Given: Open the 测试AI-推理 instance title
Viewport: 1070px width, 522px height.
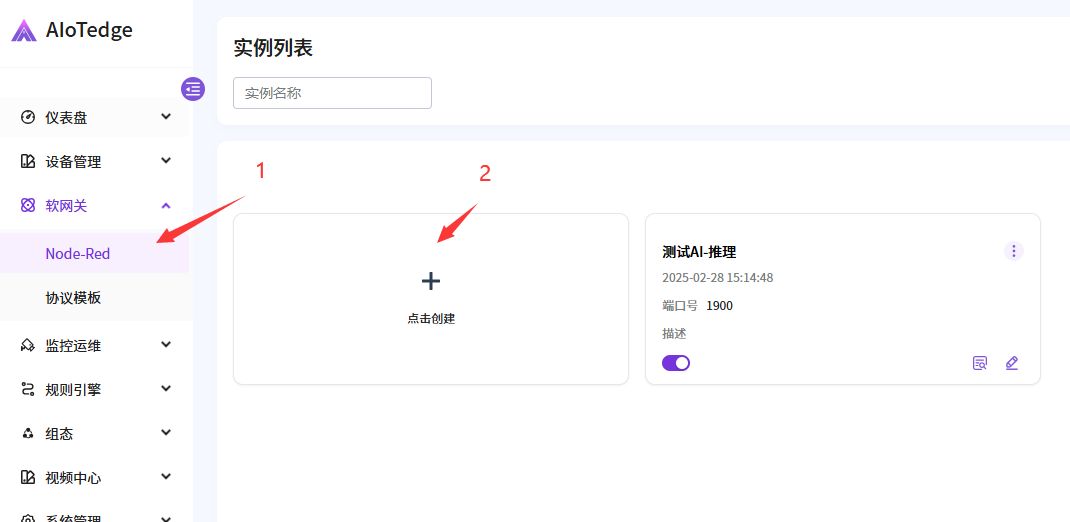Looking at the screenshot, I should click(699, 252).
